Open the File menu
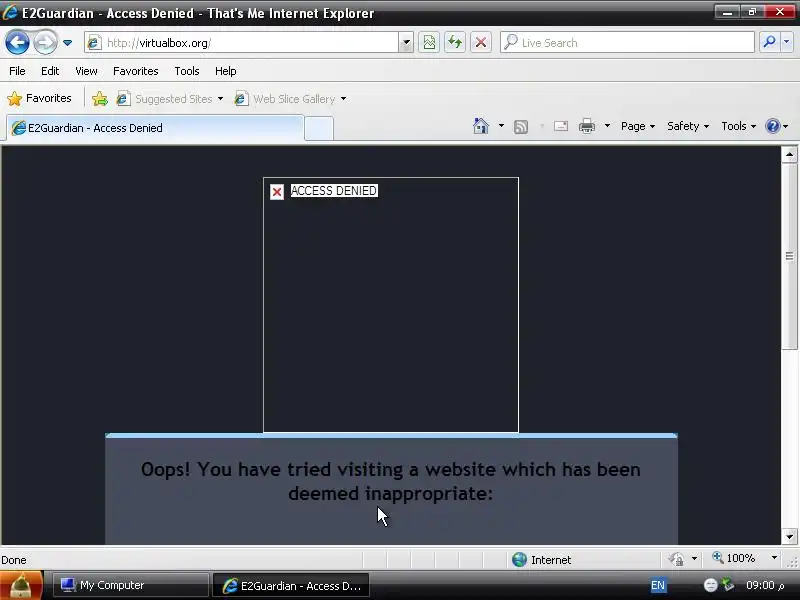Viewport: 800px width, 600px height. [x=17, y=71]
